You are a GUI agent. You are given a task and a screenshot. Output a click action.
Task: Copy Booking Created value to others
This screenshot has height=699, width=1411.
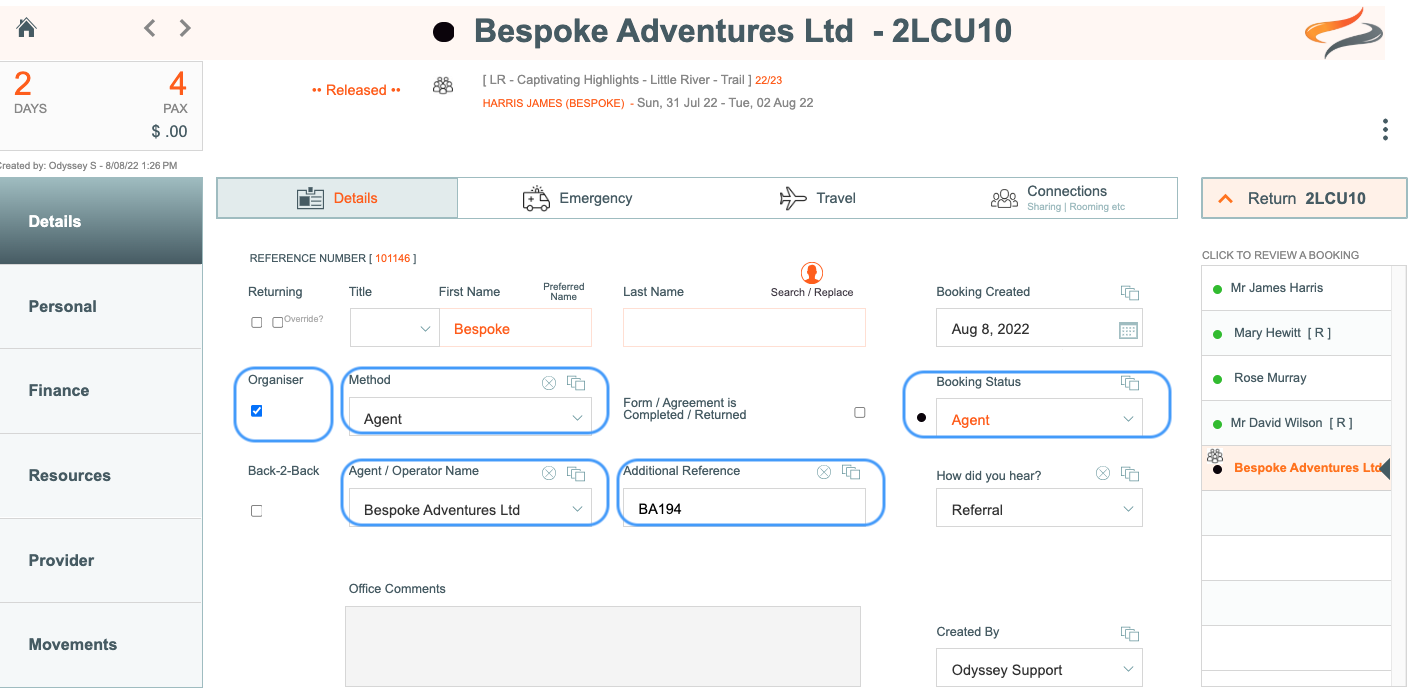[1130, 293]
